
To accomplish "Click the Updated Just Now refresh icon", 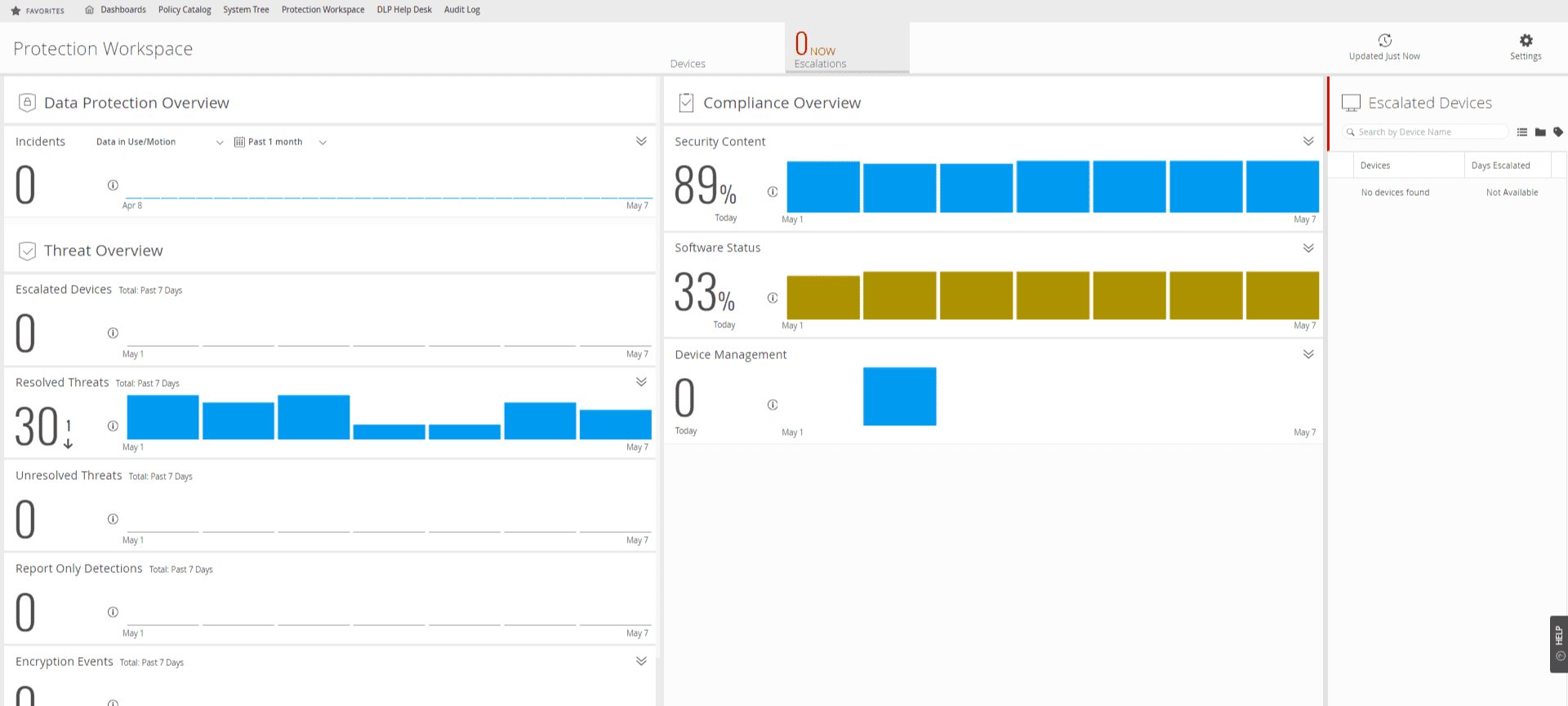I will [x=1384, y=41].
